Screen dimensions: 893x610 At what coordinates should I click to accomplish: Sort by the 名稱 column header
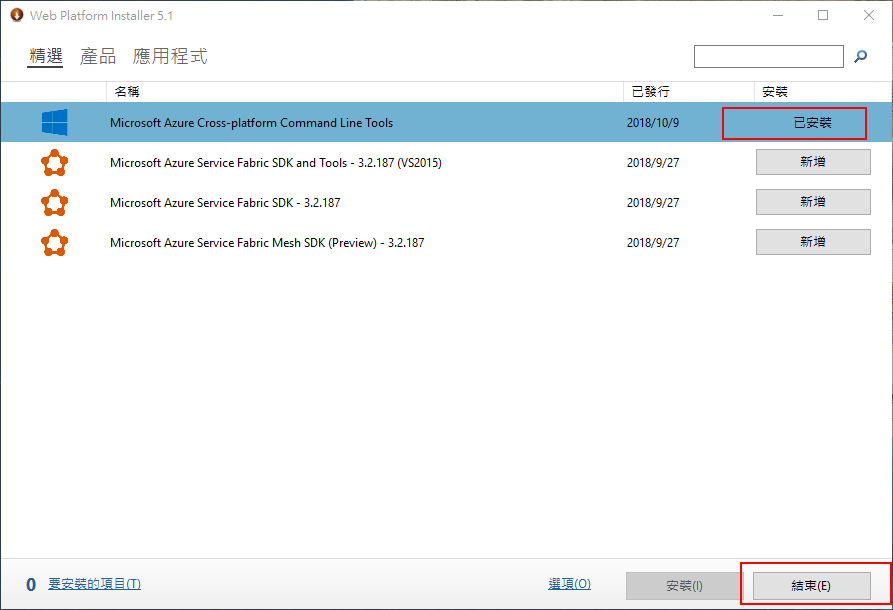pyautogui.click(x=364, y=92)
